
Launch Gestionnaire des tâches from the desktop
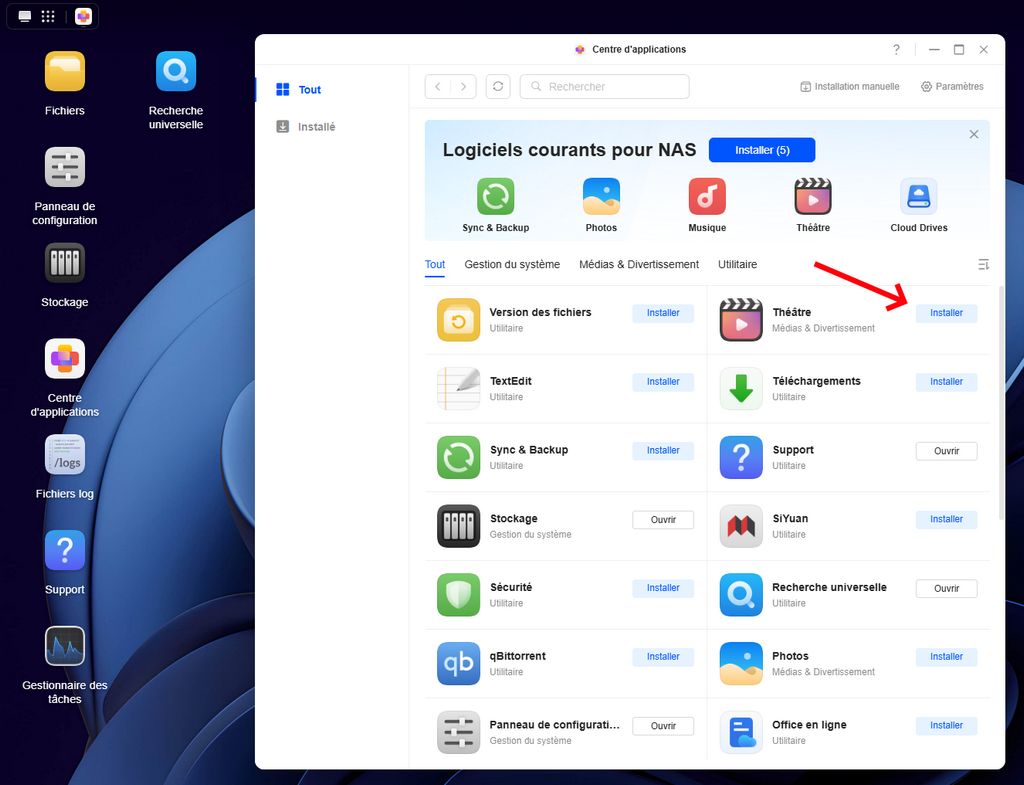pos(65,646)
